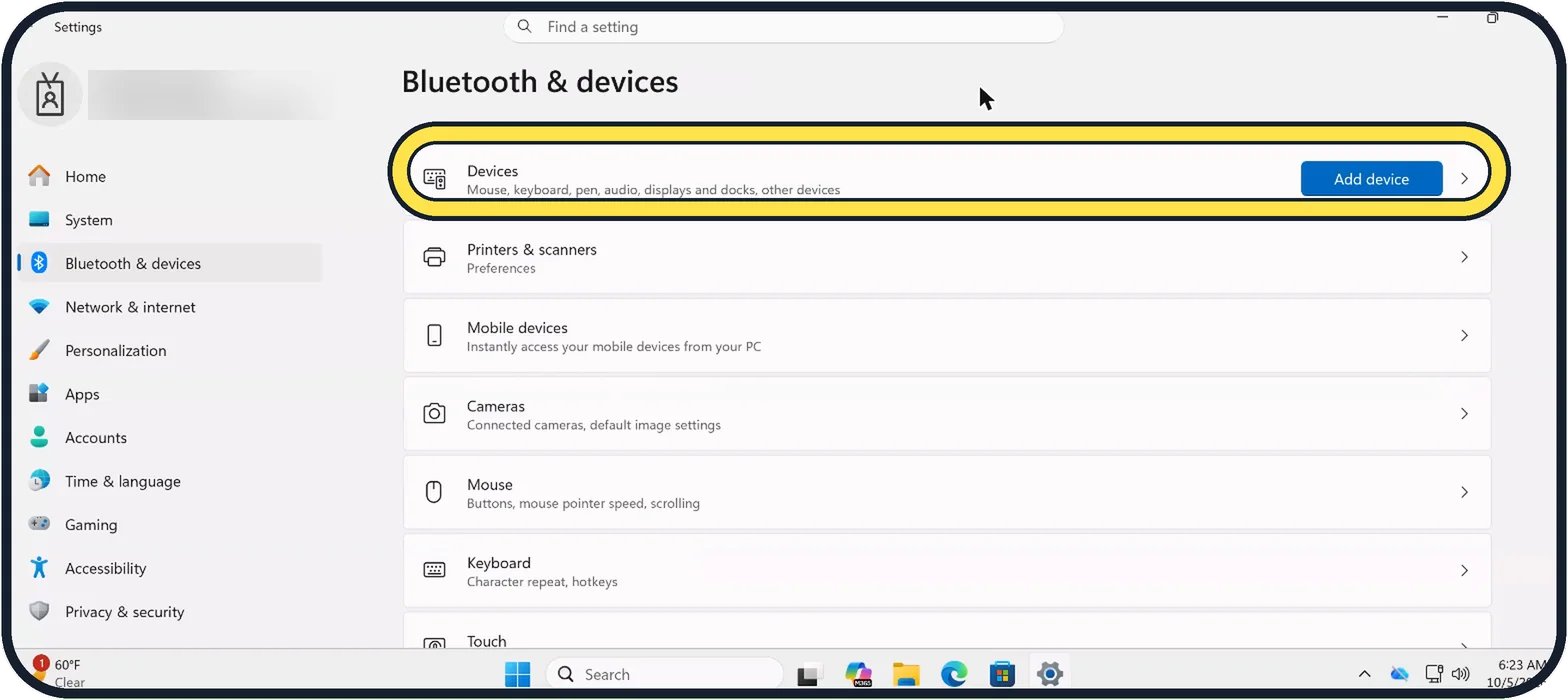This screenshot has height=700, width=1568.
Task: Click the Personalization paintbrush icon
Action: (39, 350)
